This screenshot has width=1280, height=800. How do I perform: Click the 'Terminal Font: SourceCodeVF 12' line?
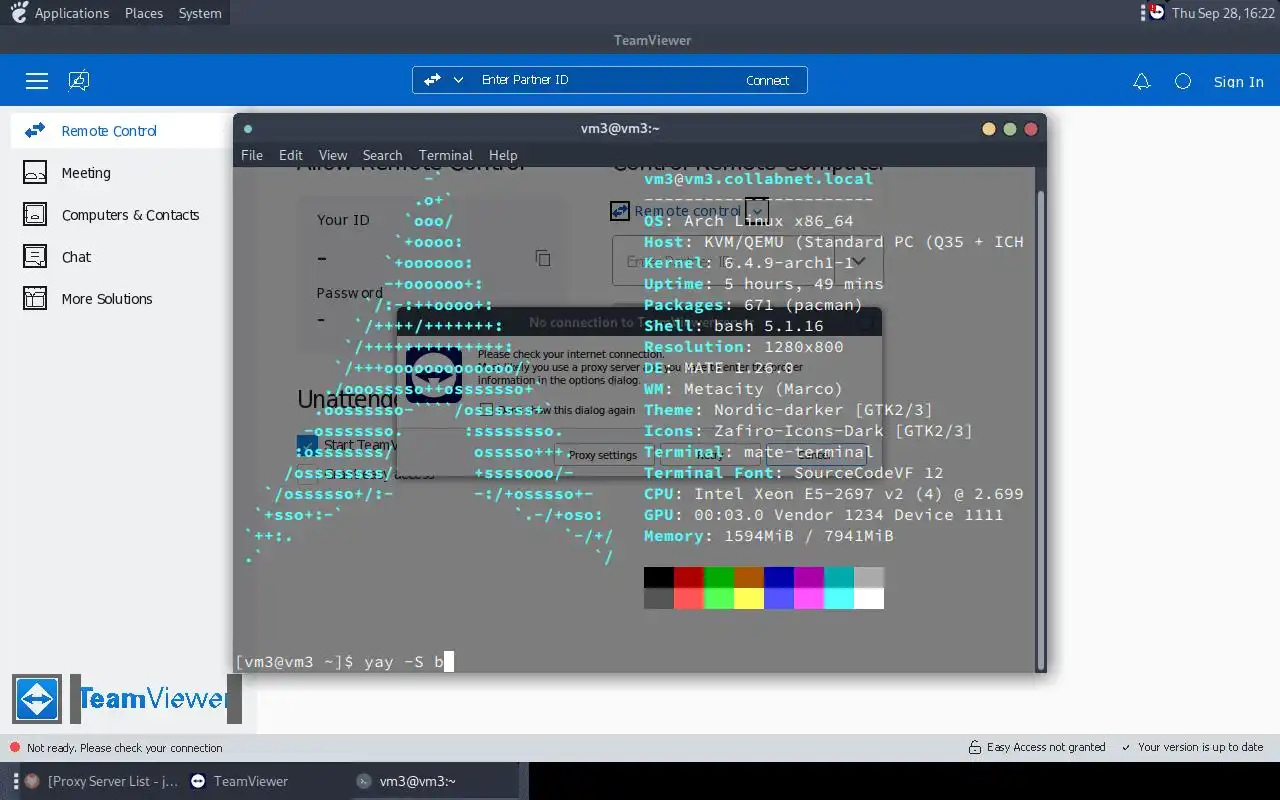tap(794, 473)
